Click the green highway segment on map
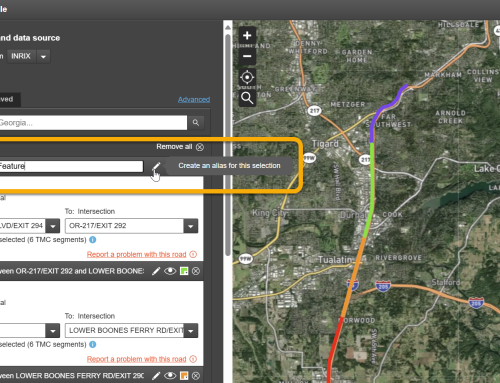The image size is (500, 383). pos(372,190)
